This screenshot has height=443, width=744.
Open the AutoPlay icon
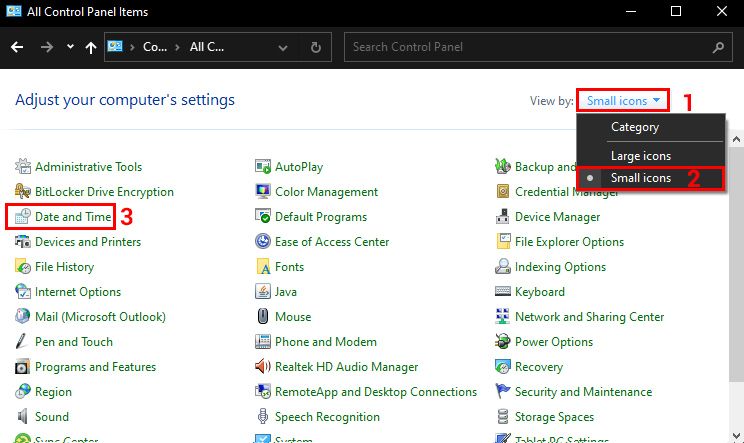(262, 166)
